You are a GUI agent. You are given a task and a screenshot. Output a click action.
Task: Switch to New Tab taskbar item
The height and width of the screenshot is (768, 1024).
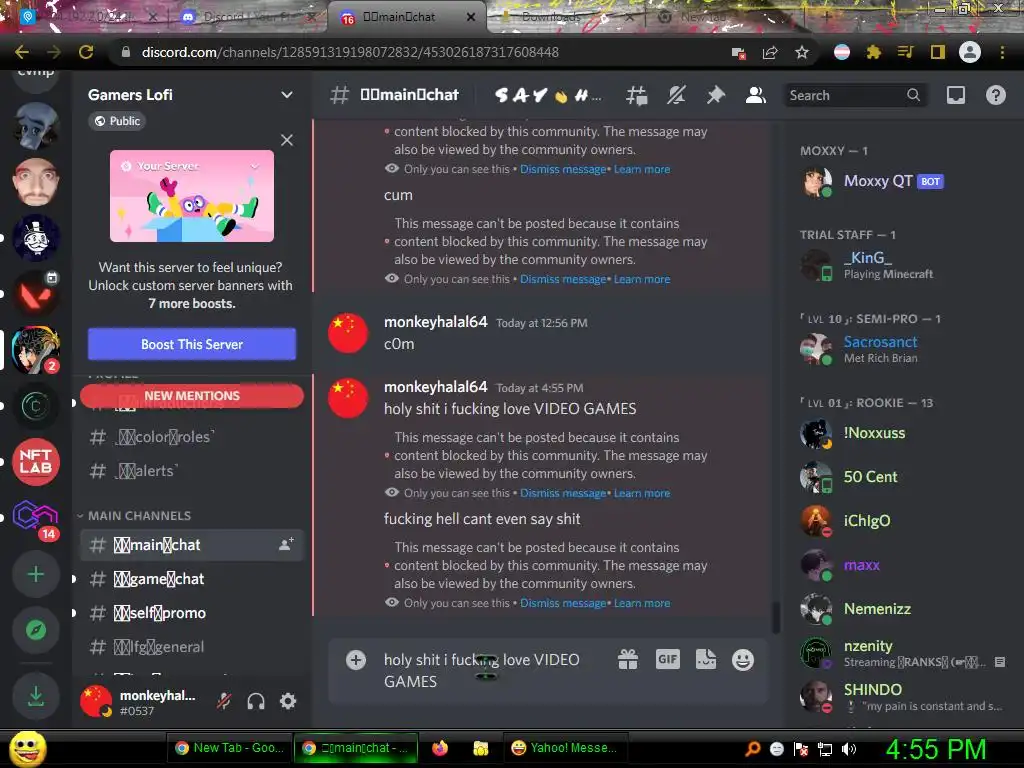(230, 748)
